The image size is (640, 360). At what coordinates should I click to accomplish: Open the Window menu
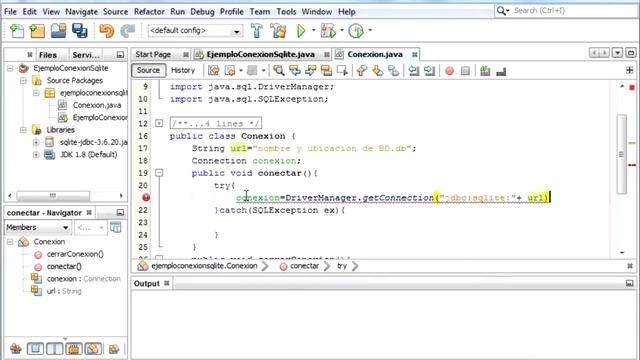pos(316,12)
